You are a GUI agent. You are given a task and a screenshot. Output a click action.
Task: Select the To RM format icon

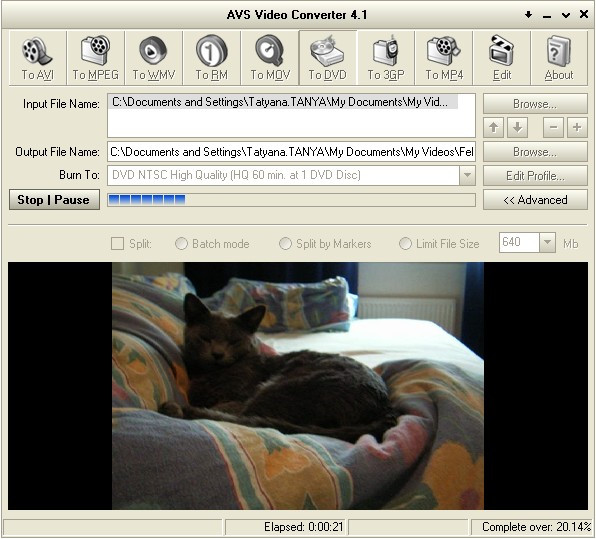pos(212,58)
